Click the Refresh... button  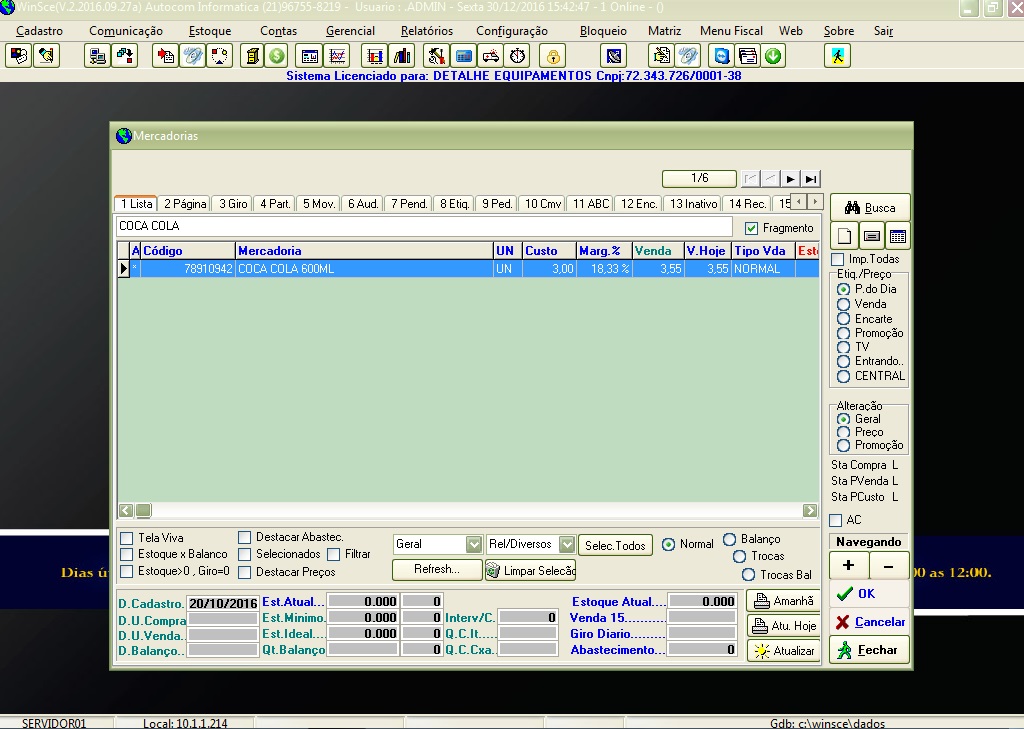[437, 570]
